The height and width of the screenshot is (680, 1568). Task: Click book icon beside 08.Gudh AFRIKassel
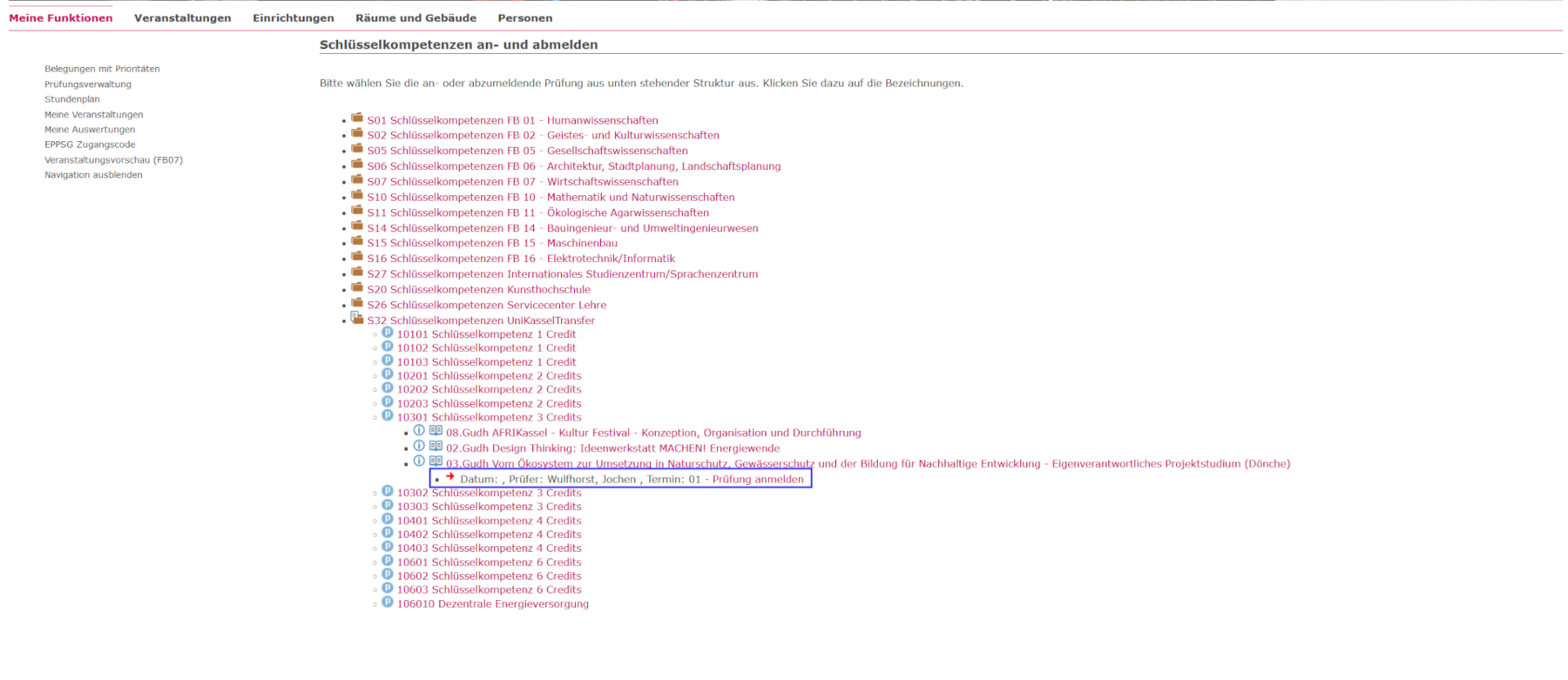click(x=436, y=431)
